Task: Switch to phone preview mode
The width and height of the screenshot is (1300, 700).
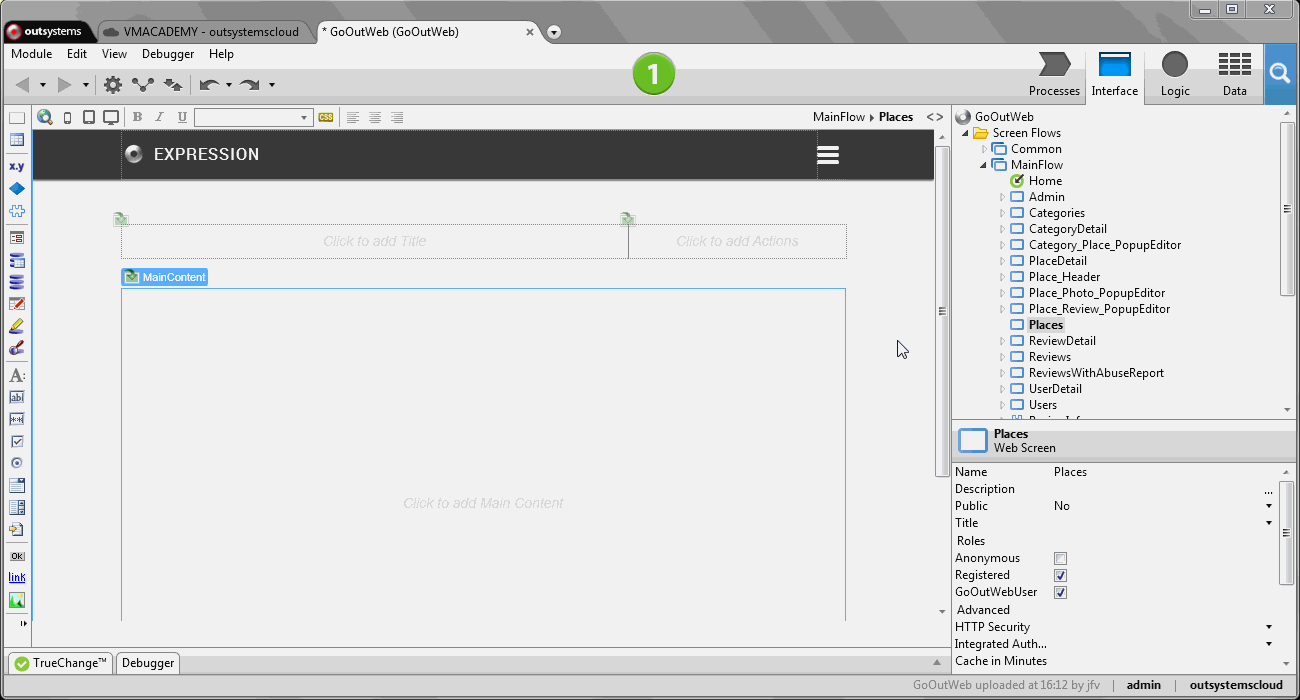Action: point(67,117)
